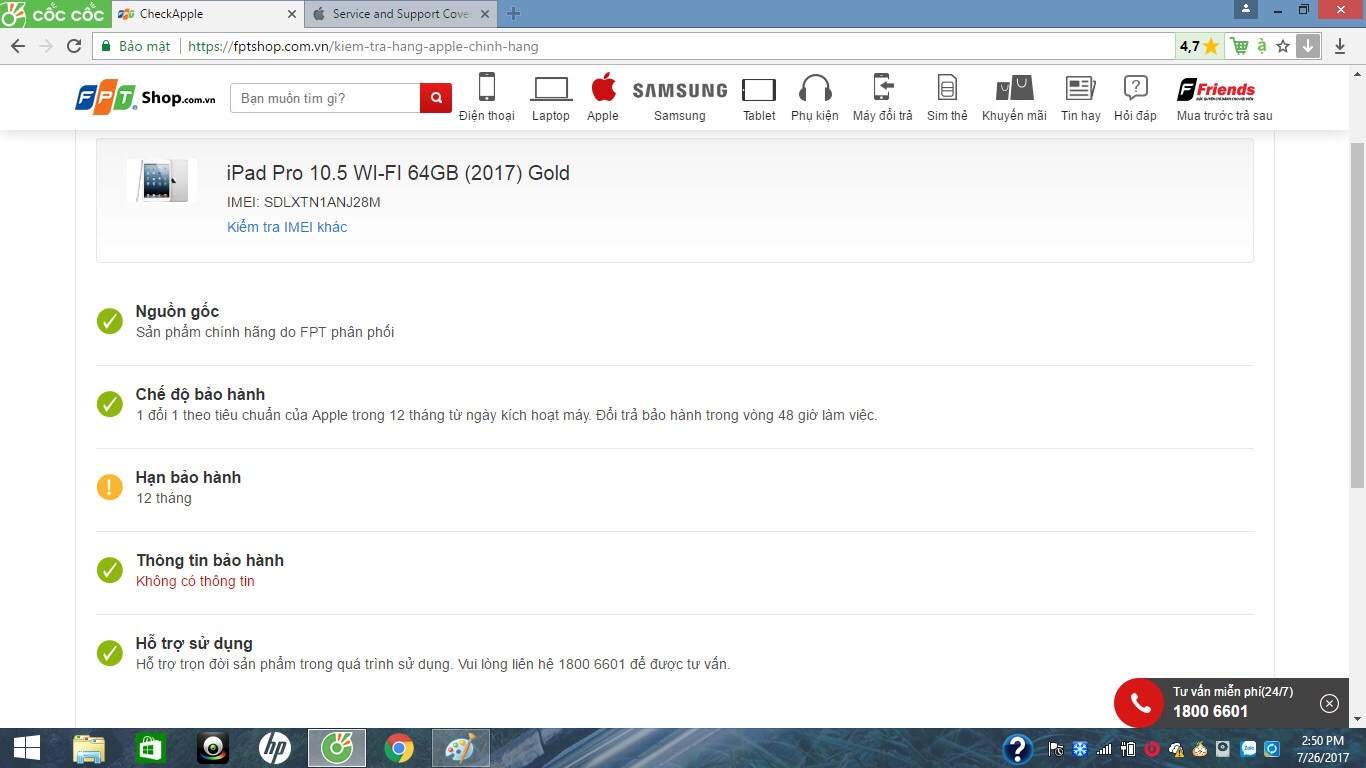This screenshot has width=1366, height=768.
Task: Click the Thông tin bảo hành green check icon
Action: 110,570
